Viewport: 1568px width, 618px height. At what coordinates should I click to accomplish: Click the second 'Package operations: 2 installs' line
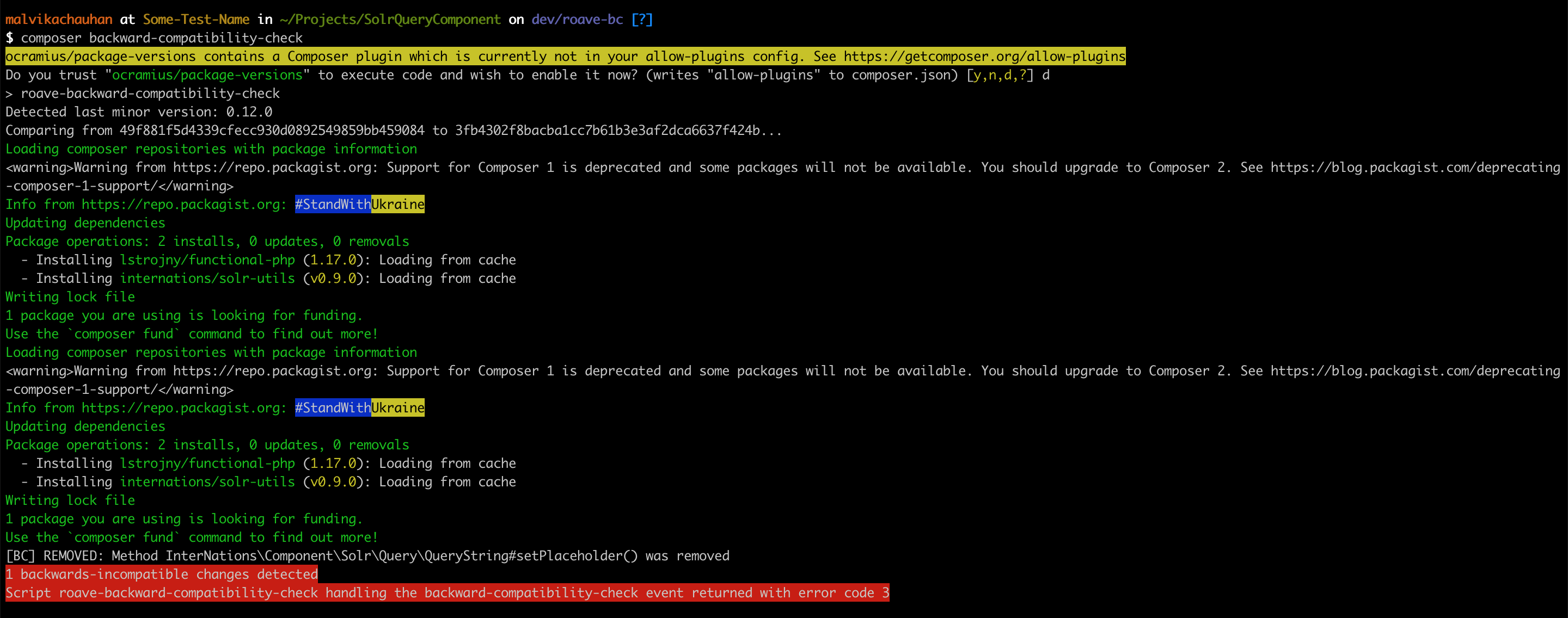[x=207, y=444]
